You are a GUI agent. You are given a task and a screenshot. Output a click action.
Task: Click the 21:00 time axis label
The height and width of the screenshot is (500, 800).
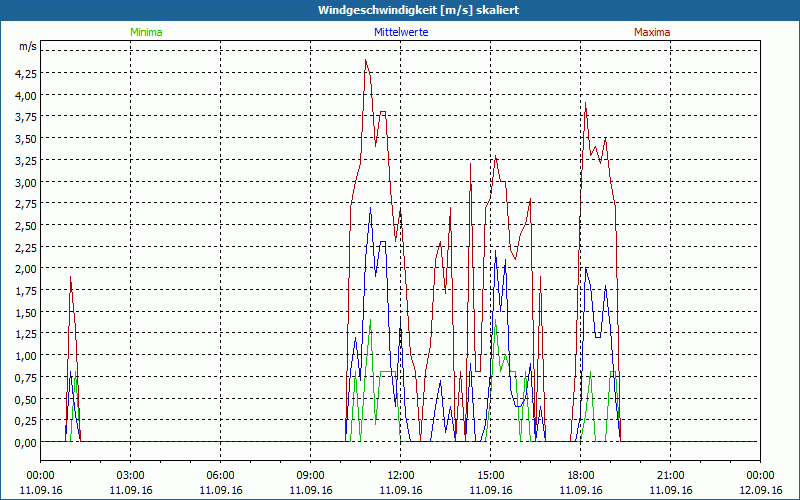[x=670, y=476]
